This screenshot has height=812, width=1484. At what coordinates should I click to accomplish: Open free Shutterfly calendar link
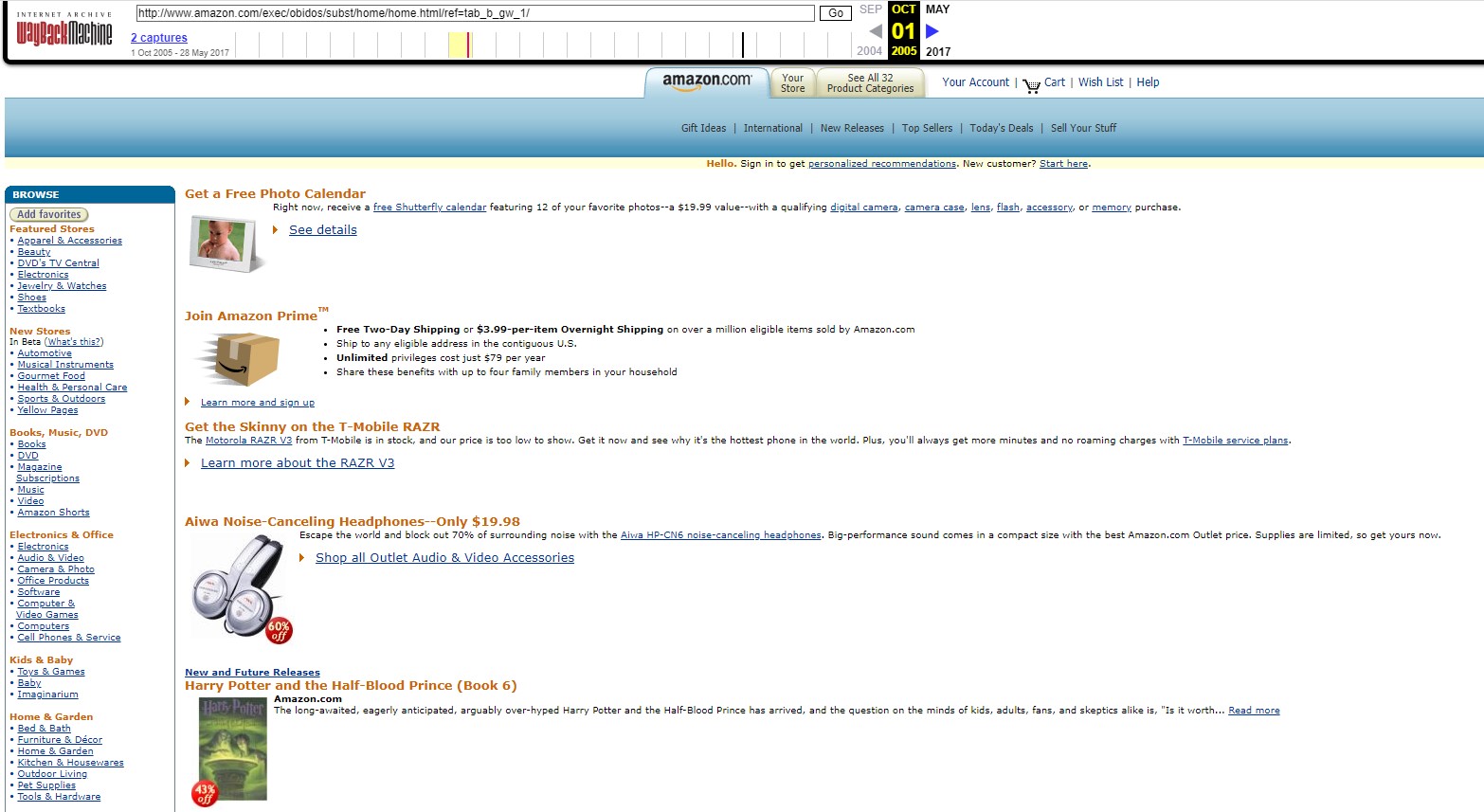(429, 208)
